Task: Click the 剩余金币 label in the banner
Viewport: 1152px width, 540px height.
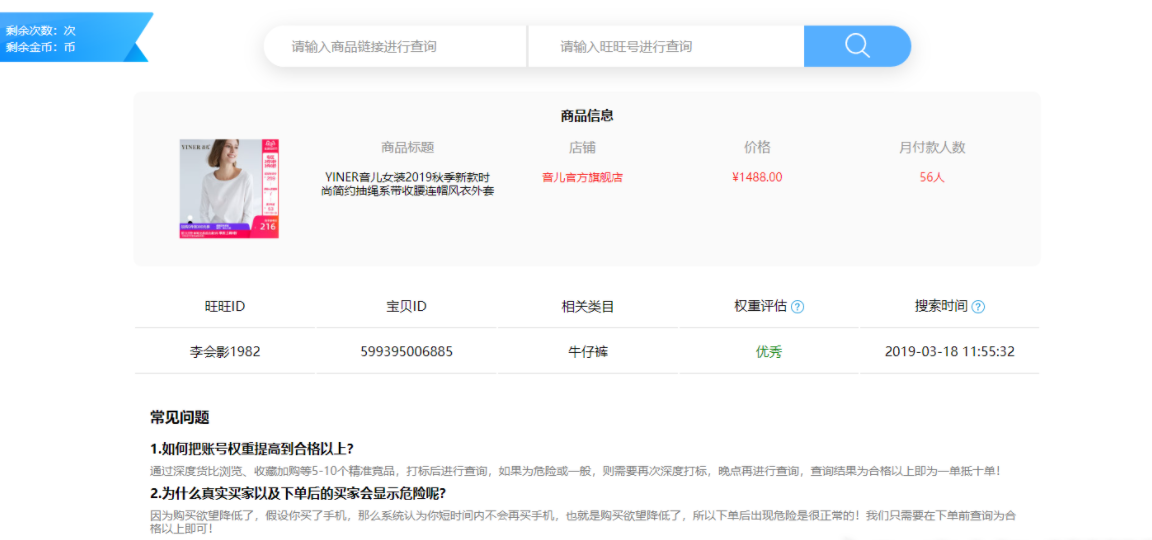Action: click(40, 47)
